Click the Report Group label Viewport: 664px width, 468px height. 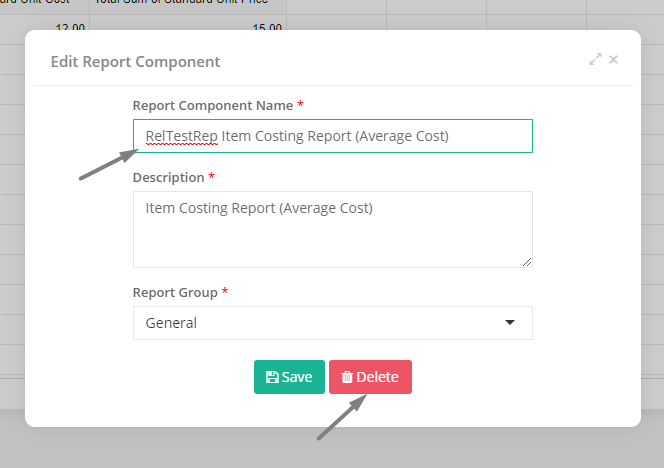coord(175,293)
